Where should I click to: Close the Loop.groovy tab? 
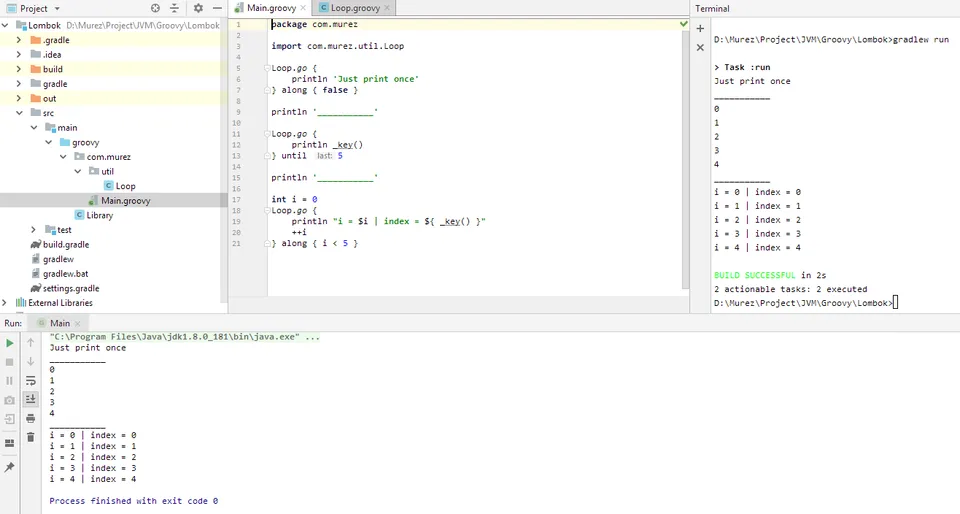pyautogui.click(x=387, y=8)
